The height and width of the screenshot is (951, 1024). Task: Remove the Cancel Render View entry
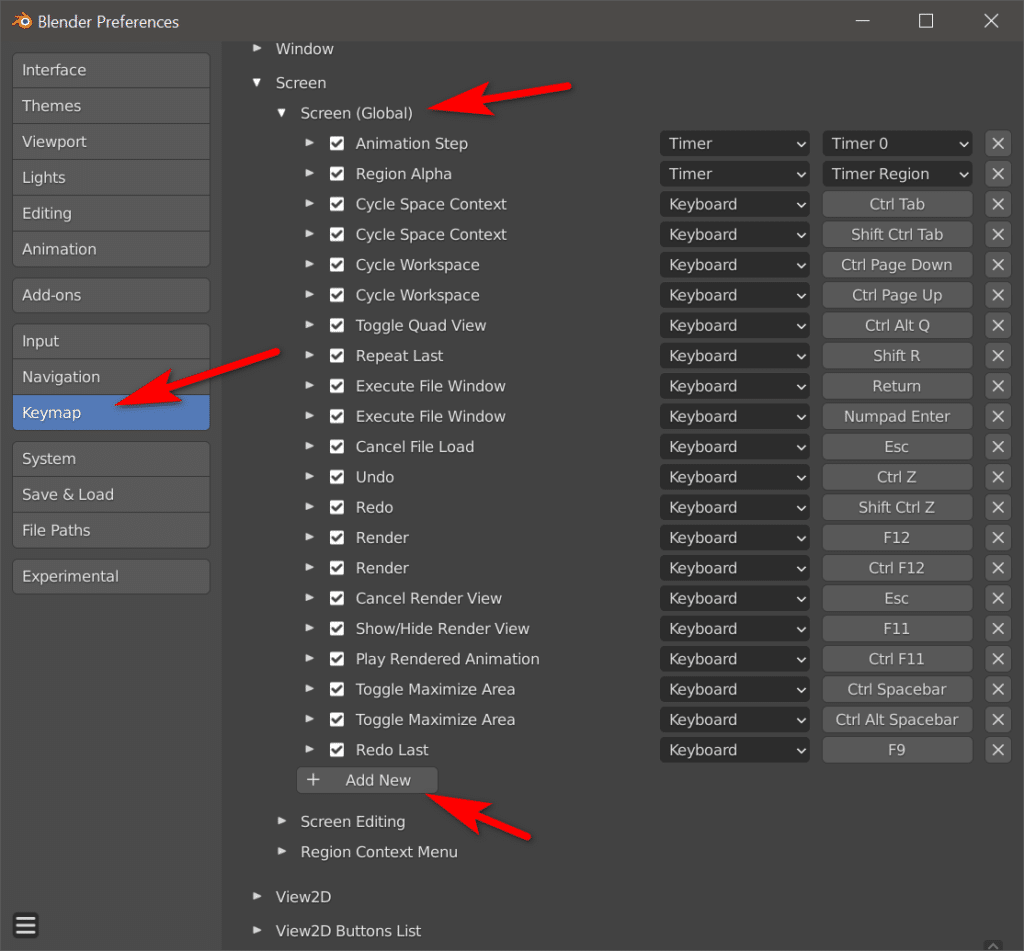click(998, 598)
